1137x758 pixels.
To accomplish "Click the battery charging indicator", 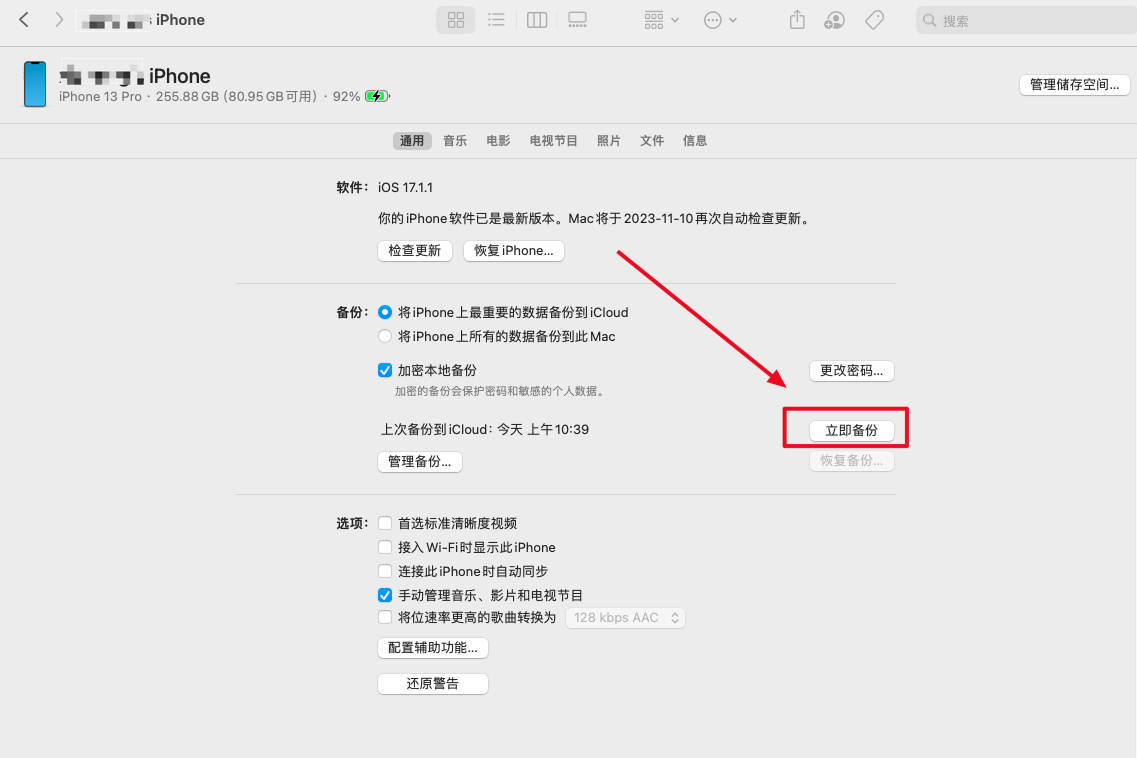I will point(377,96).
